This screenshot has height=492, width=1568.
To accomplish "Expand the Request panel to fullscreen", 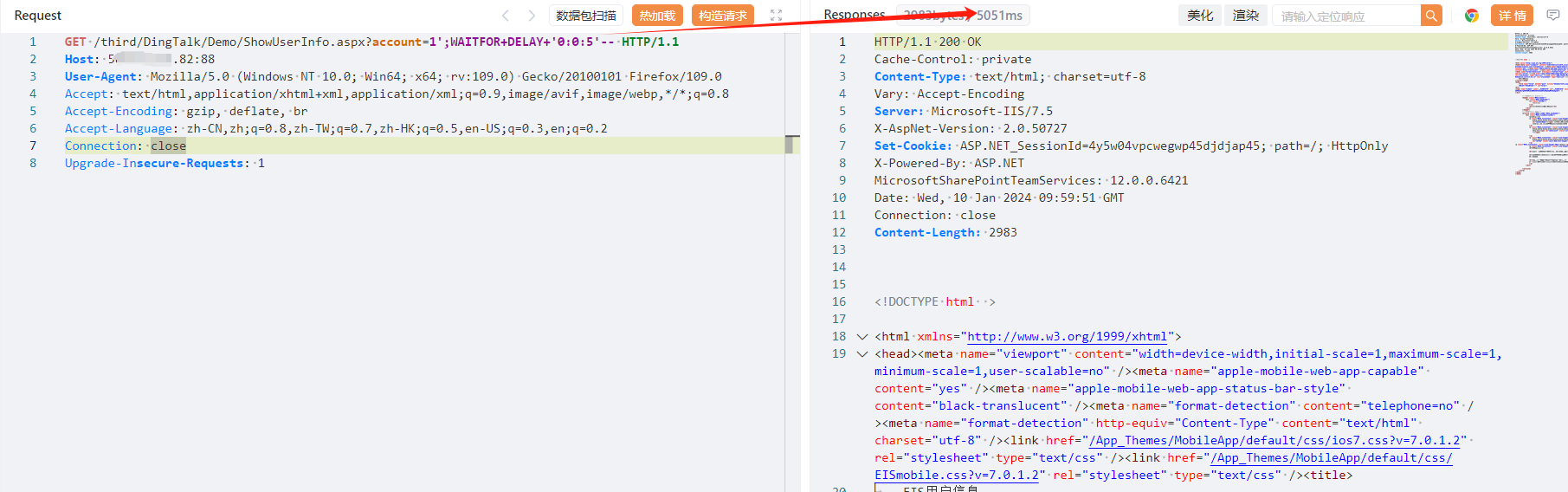I will point(776,16).
